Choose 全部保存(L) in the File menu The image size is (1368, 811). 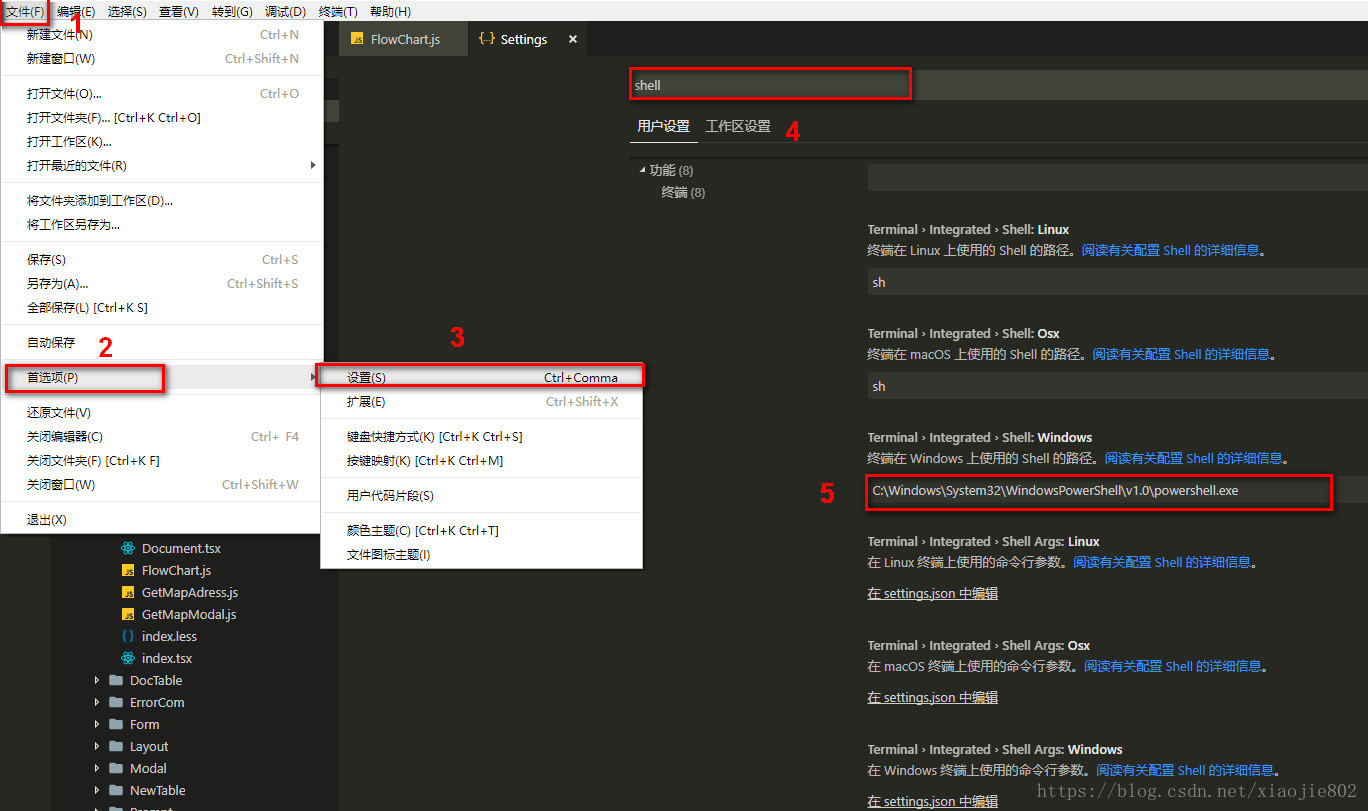pyautogui.click(x=162, y=308)
